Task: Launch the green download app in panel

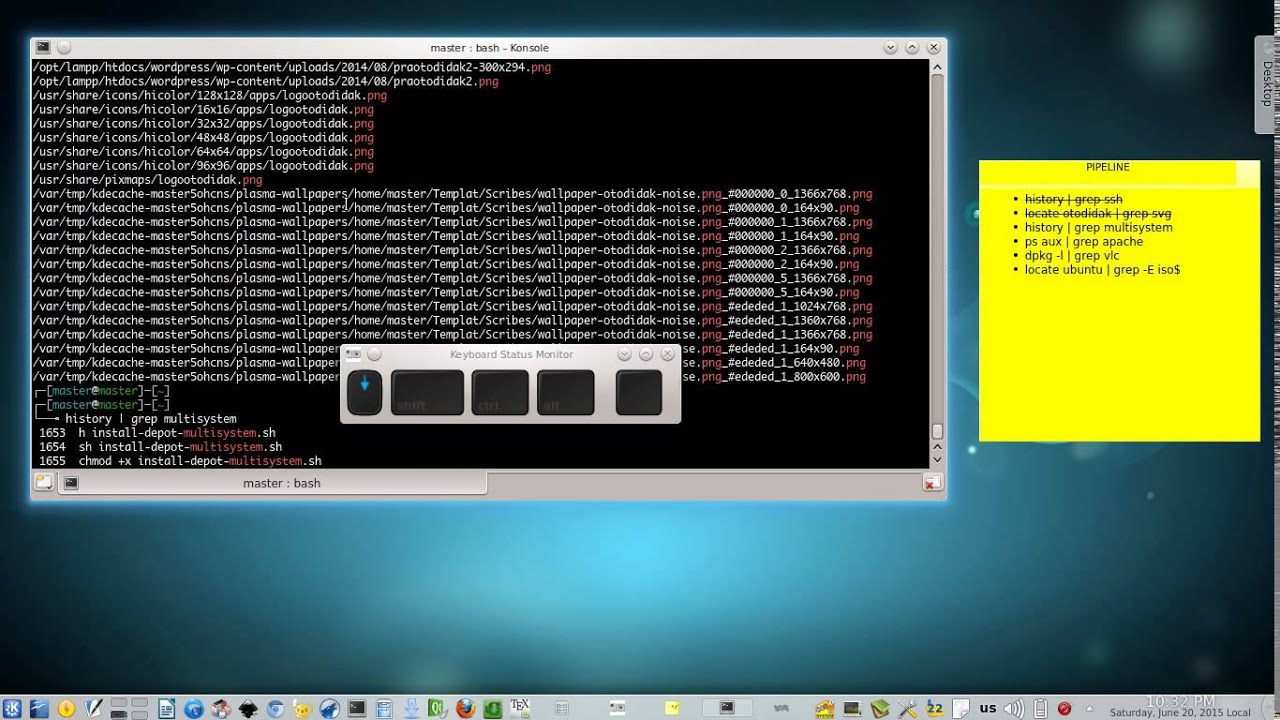Action: coord(493,708)
